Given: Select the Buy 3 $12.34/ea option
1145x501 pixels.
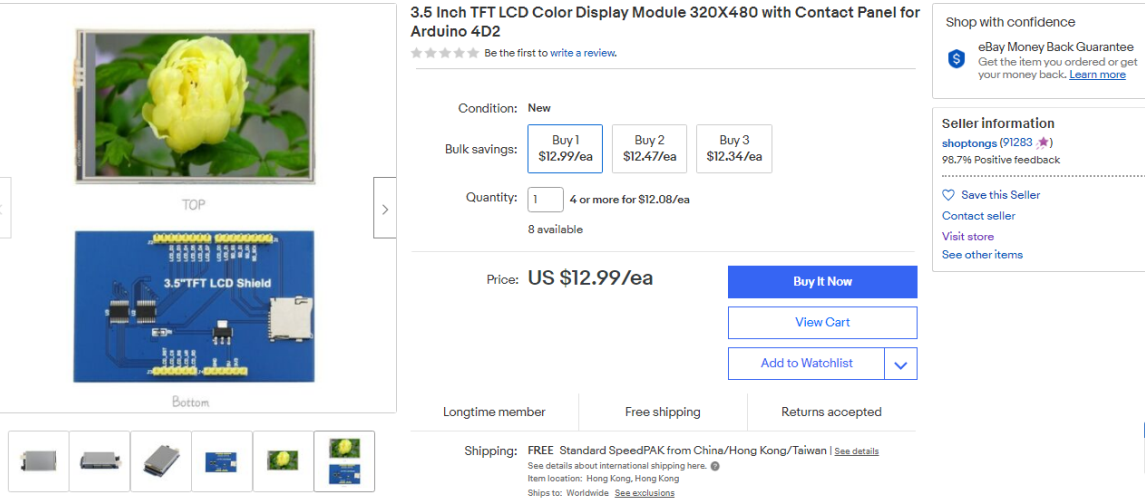Looking at the screenshot, I should [x=734, y=148].
